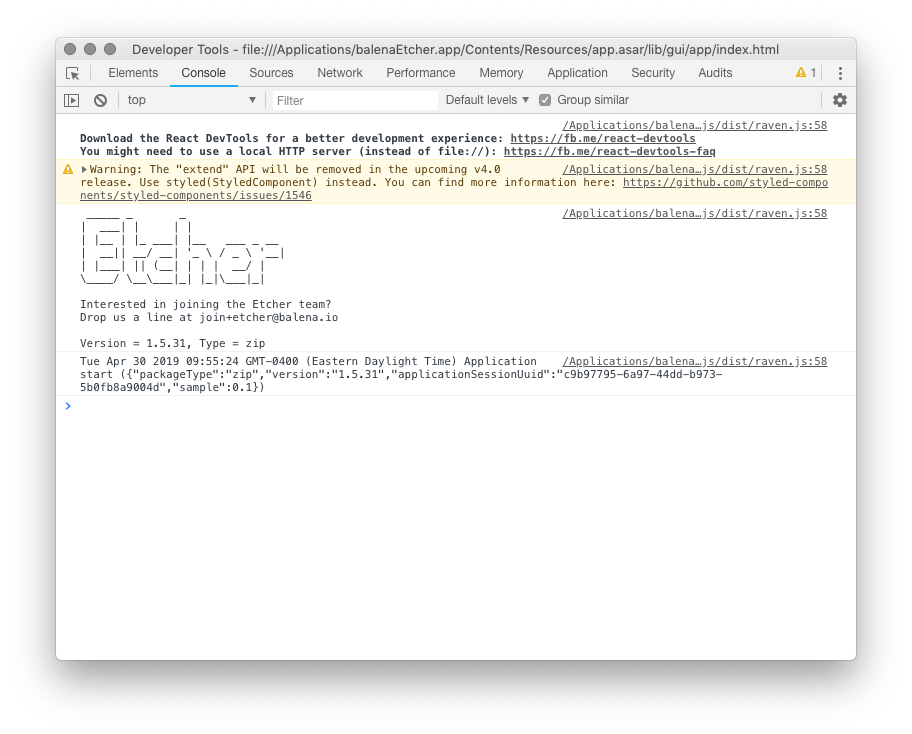Open the fb.me/react-devtools link
This screenshot has width=912, height=734.
tap(603, 138)
